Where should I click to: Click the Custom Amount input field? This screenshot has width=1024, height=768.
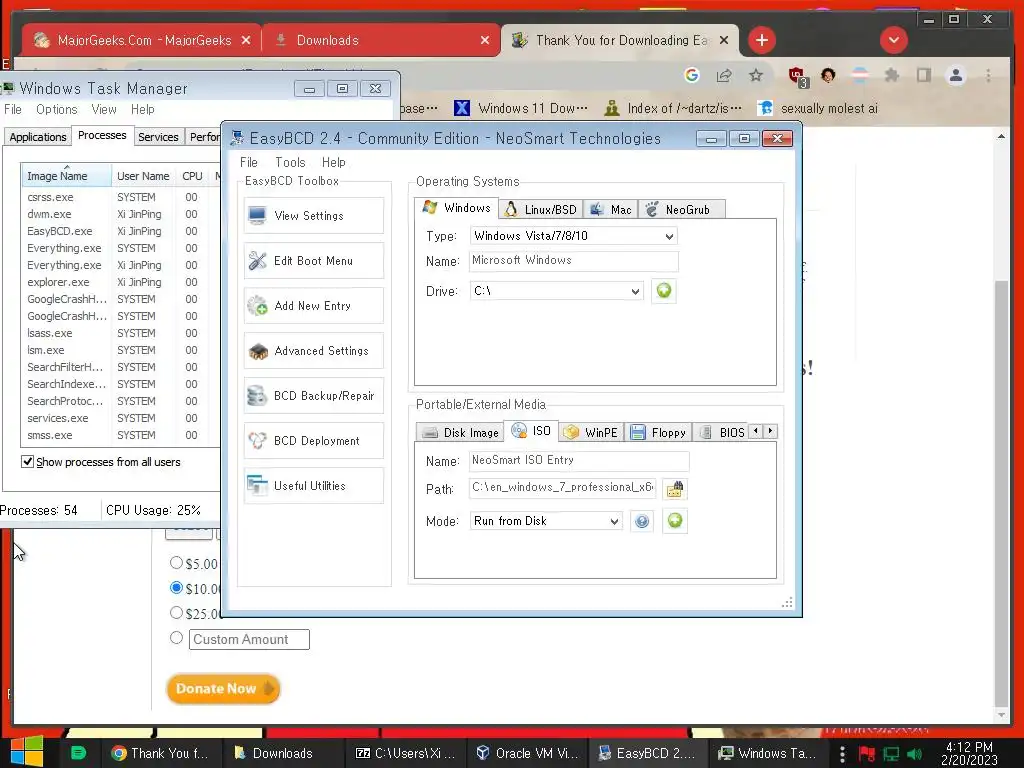tap(249, 639)
